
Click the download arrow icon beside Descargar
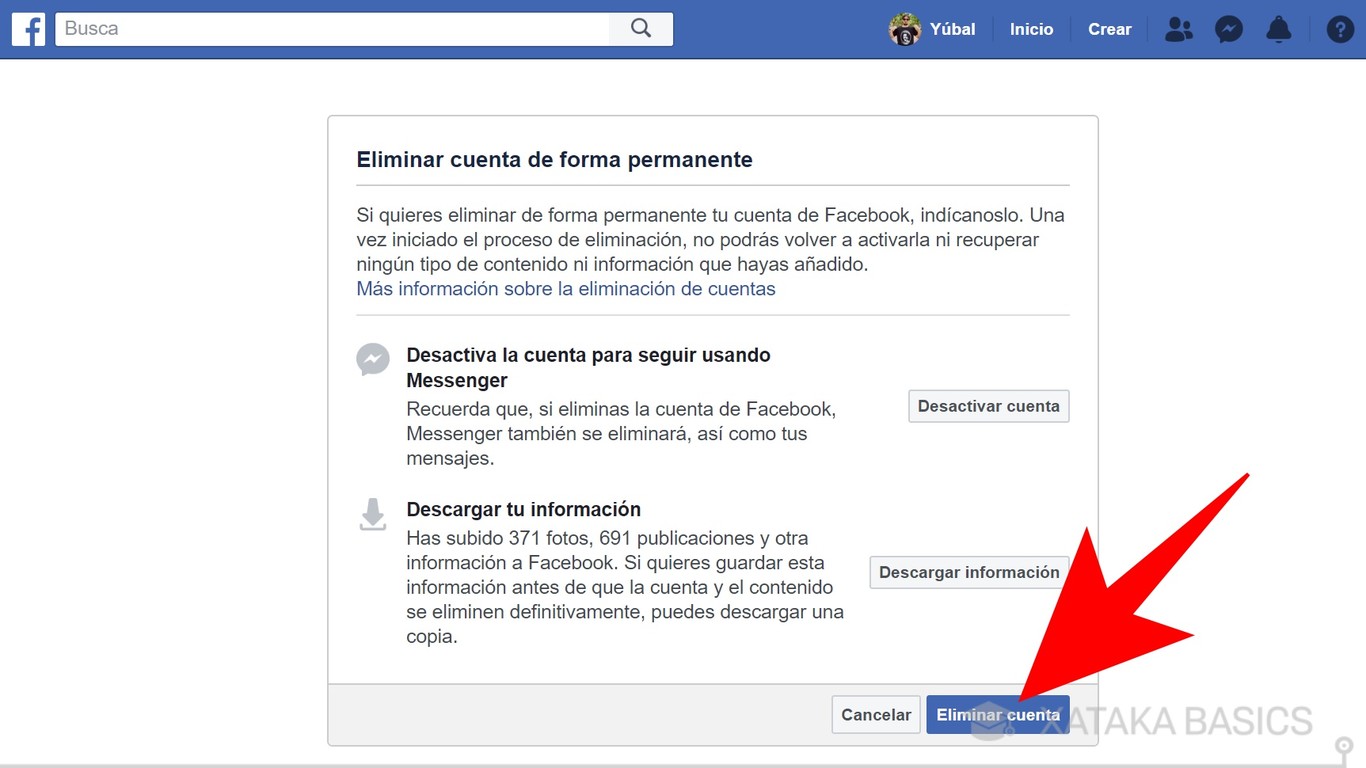pyautogui.click(x=373, y=514)
